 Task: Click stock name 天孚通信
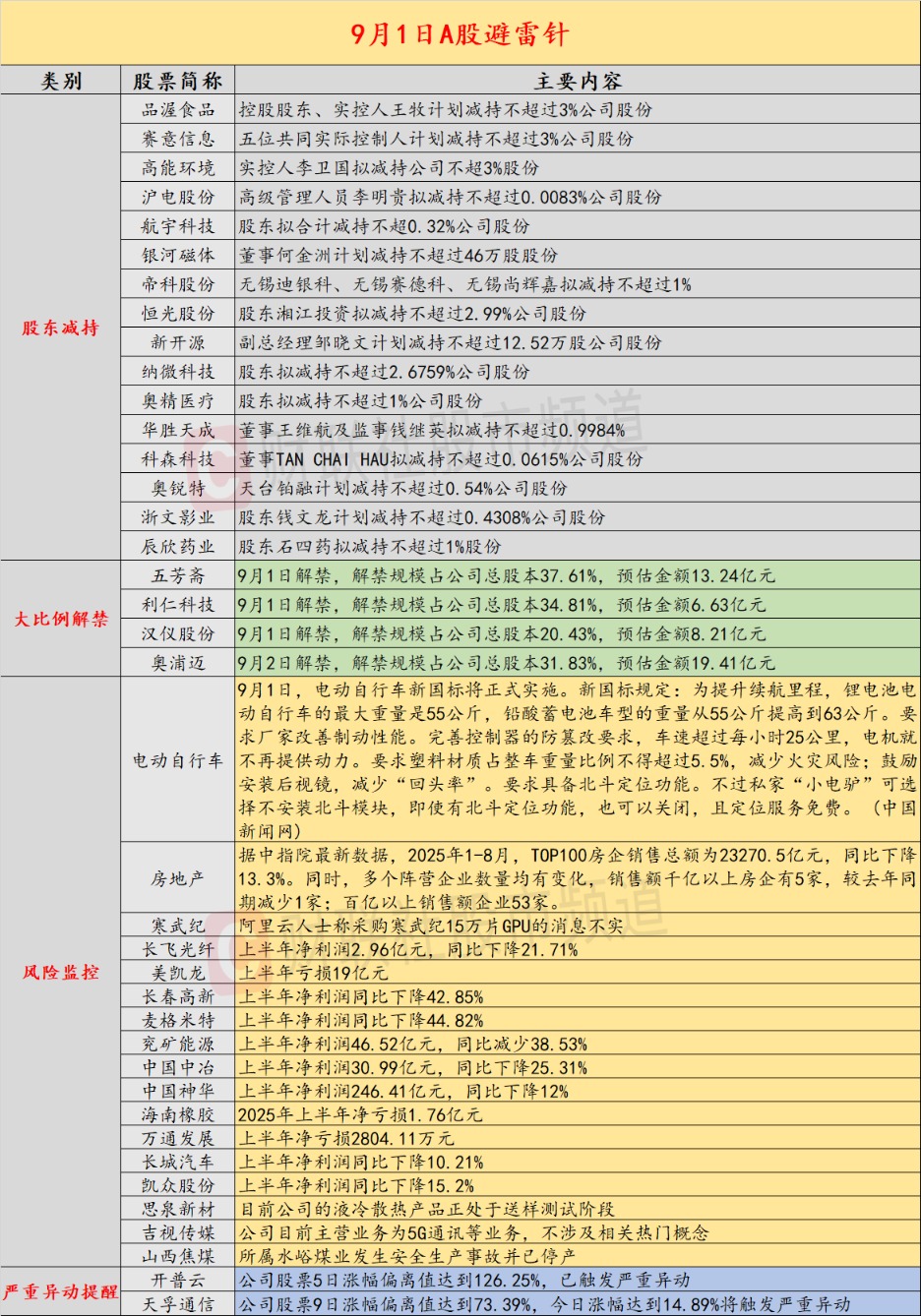point(178,1303)
